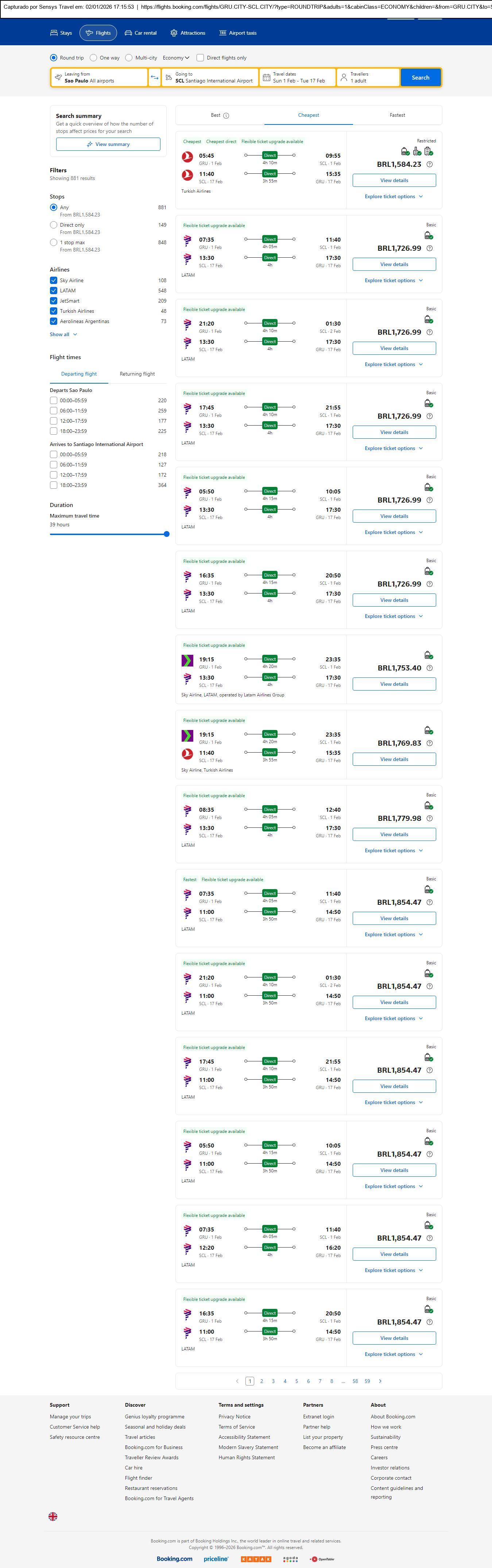Image resolution: width=492 pixels, height=1568 pixels.
Task: Click the price info icon beside BRL1,584.23
Action: coord(429,164)
